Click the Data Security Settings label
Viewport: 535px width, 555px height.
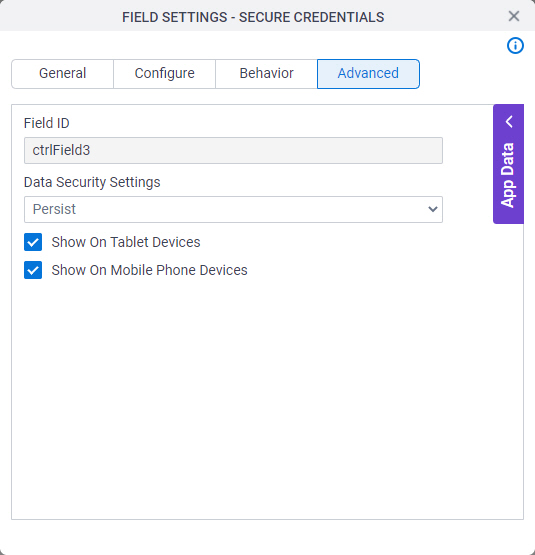tap(92, 182)
